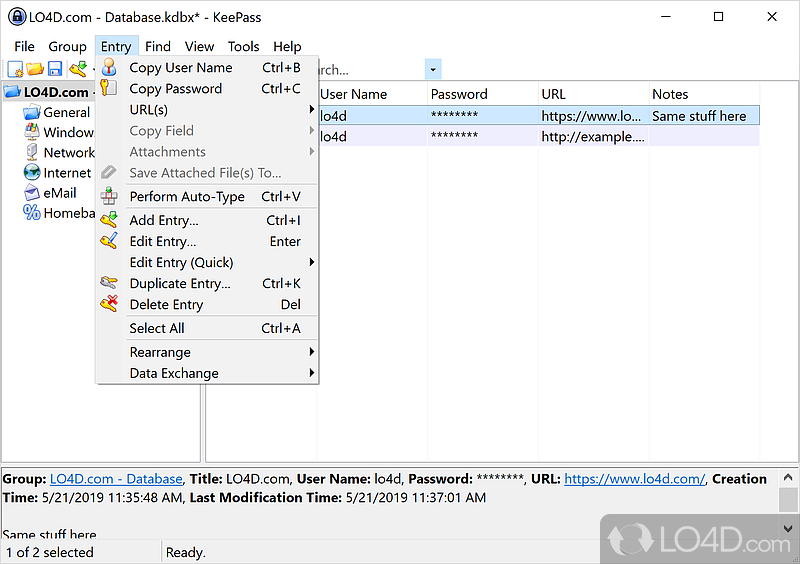Select the eMail group envelope icon
Image resolution: width=800 pixels, height=564 pixels.
pyautogui.click(x=31, y=193)
